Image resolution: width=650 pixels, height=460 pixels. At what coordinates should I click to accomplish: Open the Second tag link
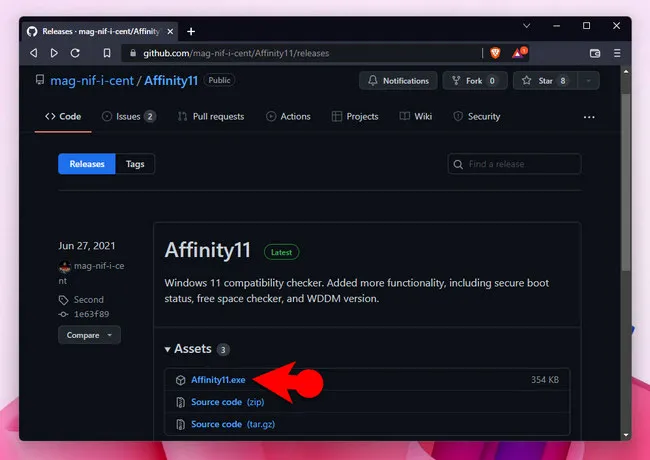tap(89, 300)
